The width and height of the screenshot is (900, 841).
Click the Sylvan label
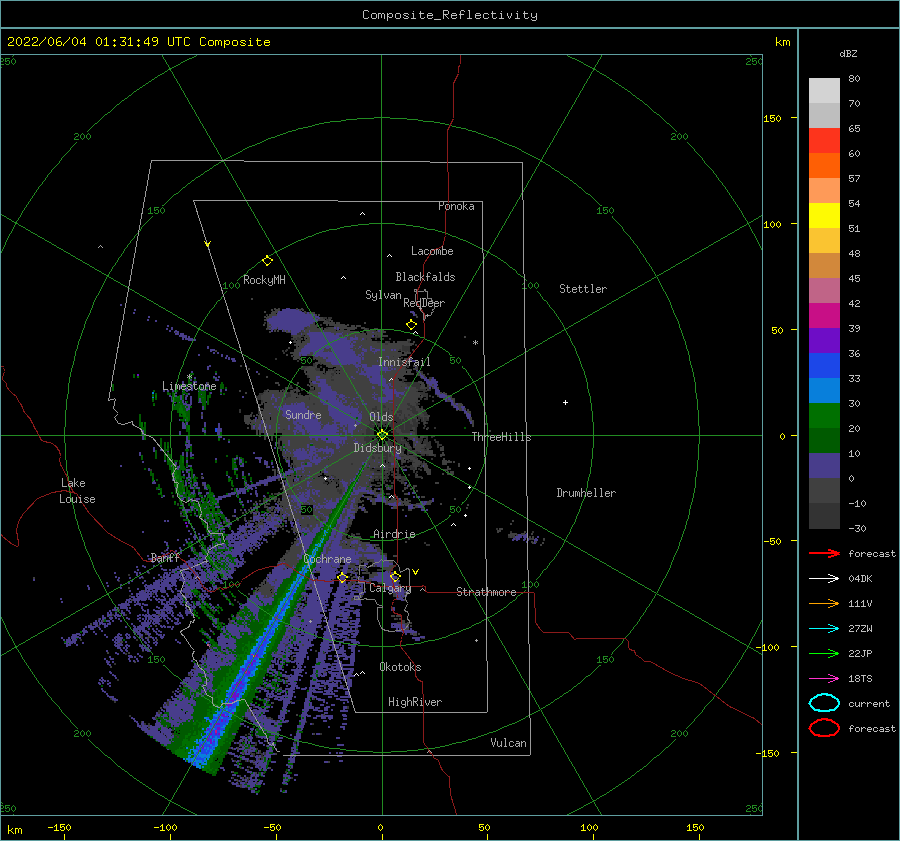pos(383,295)
